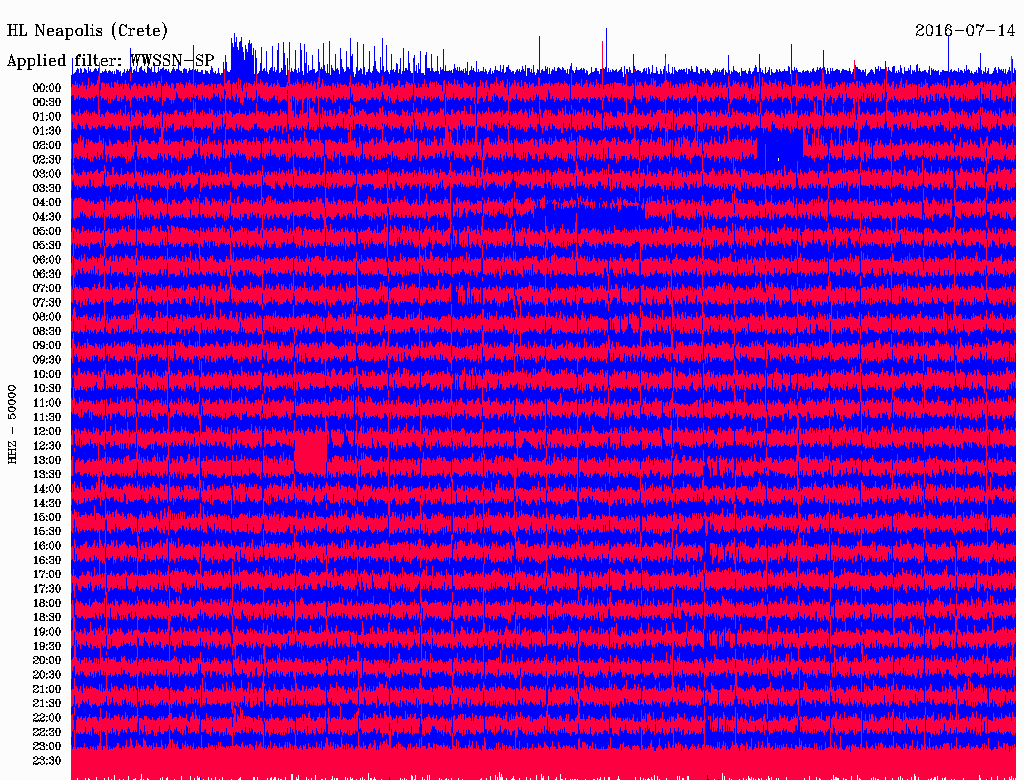Select the 21:00 time label
Screen dimensions: 1024x780
[47, 689]
